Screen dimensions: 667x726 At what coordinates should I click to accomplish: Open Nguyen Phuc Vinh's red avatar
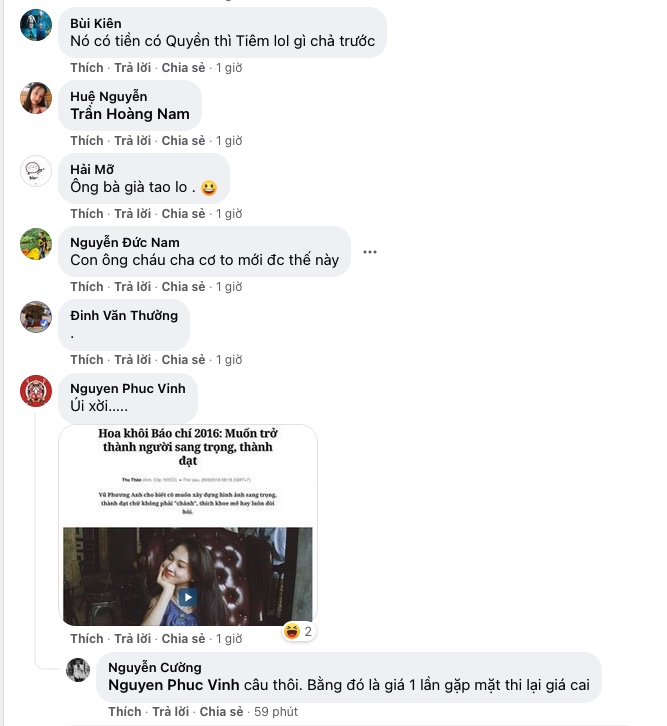36,391
